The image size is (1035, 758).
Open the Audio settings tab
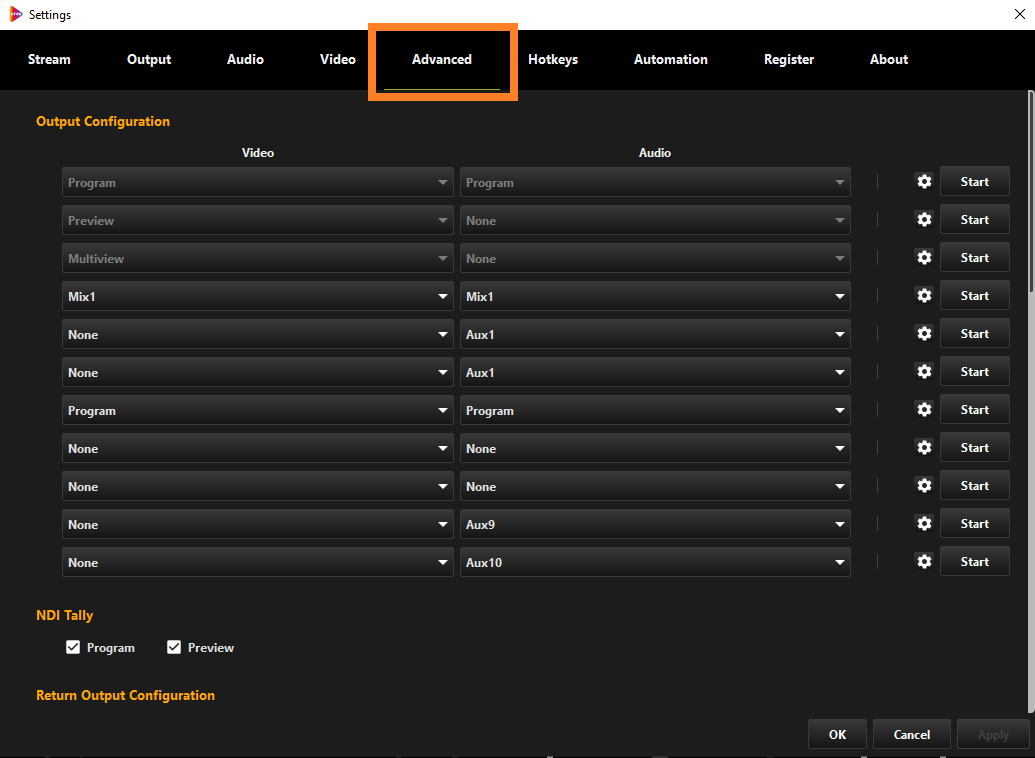245,59
